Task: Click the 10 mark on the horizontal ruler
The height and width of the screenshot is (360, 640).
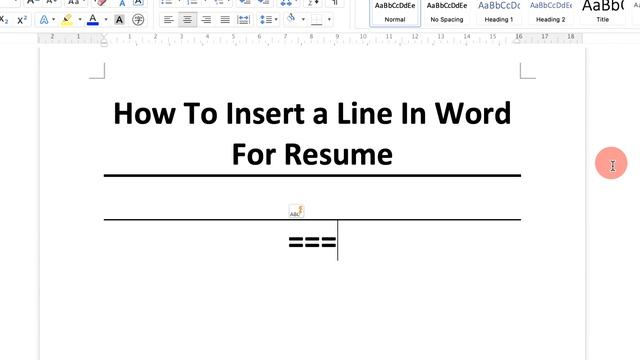Action: [363, 37]
